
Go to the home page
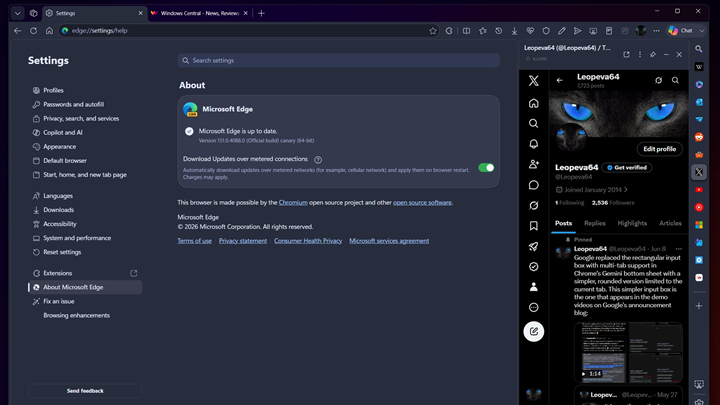click(49, 31)
